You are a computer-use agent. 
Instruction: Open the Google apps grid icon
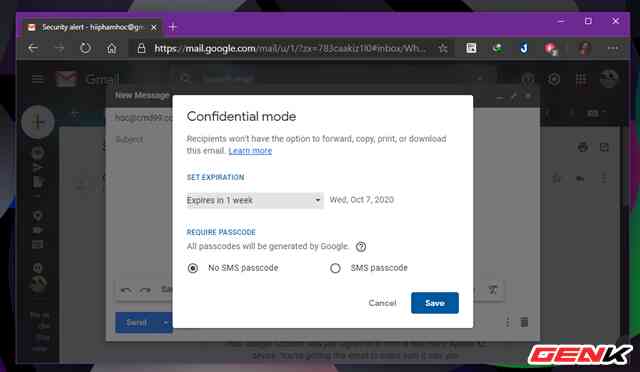[581, 79]
